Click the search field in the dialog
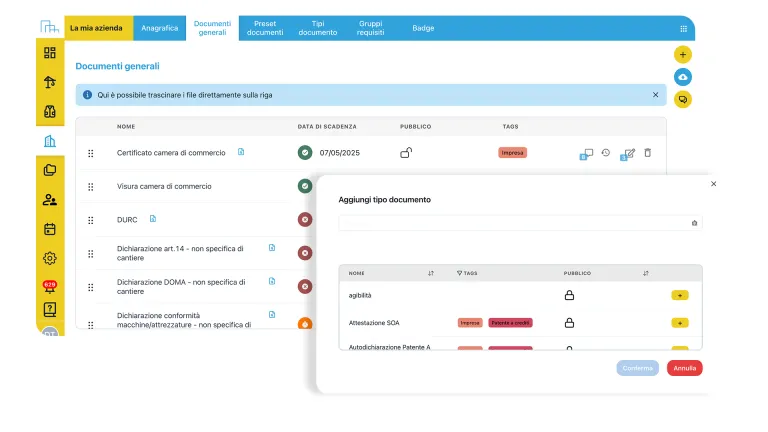Screen dimensions: 768x432 (520, 223)
